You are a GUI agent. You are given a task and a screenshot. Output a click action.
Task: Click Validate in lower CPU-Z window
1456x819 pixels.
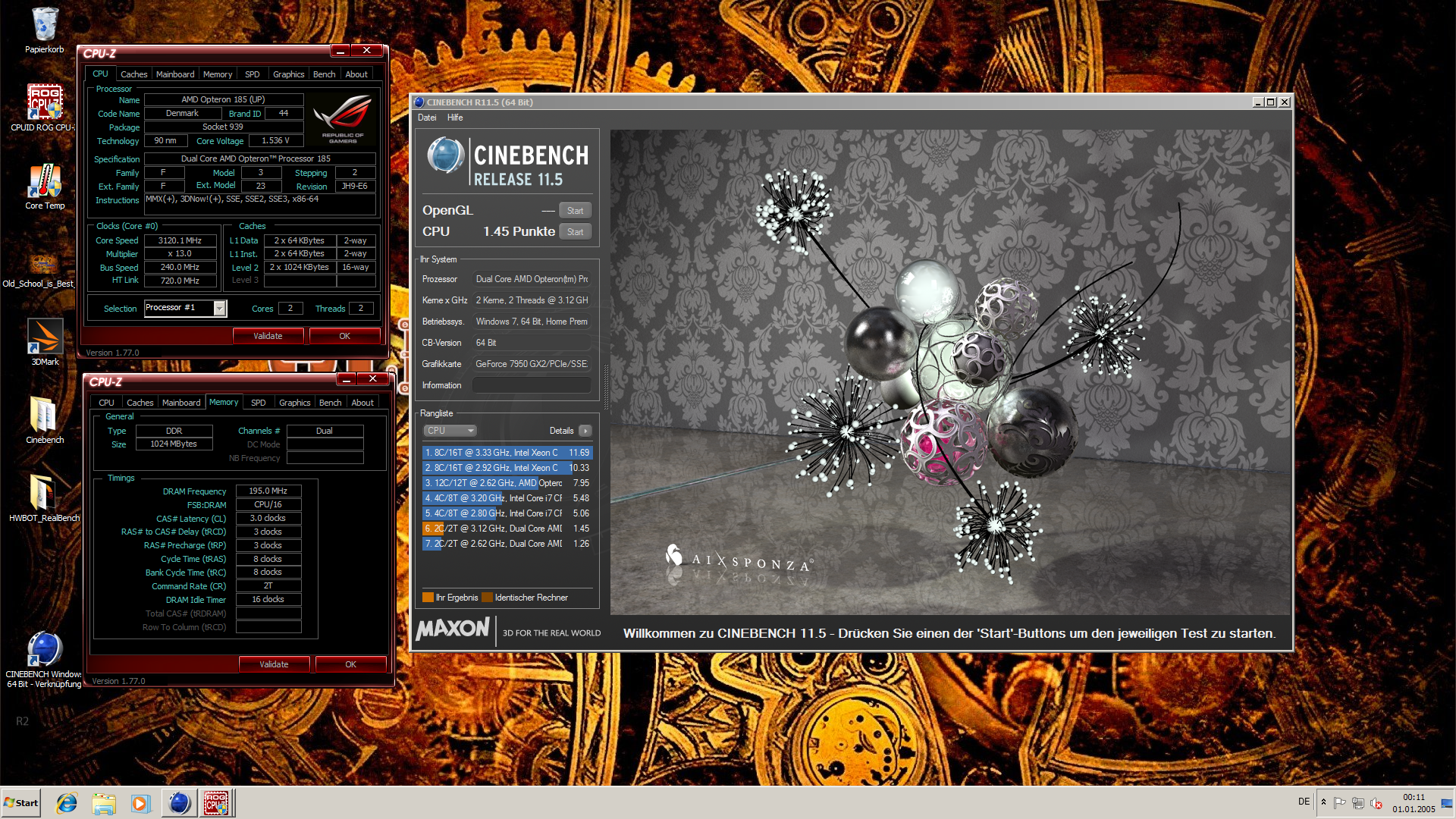click(x=274, y=664)
